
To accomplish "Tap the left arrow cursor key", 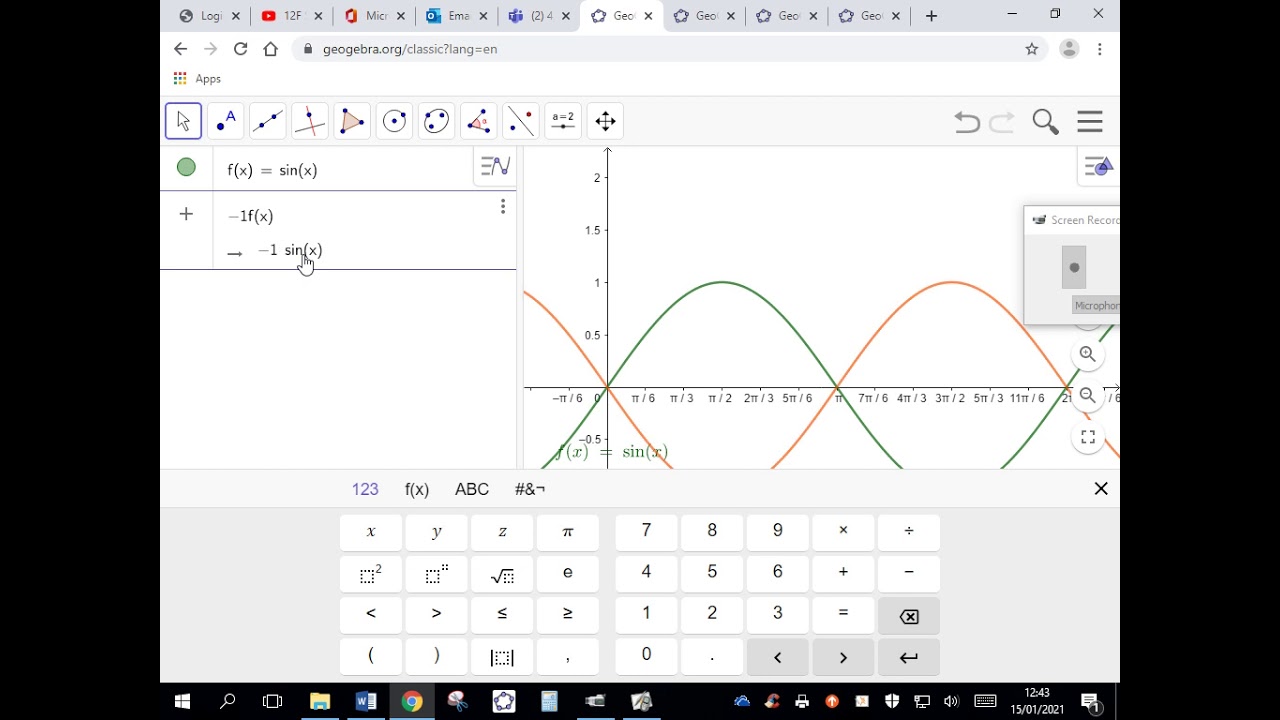I will click(x=777, y=656).
